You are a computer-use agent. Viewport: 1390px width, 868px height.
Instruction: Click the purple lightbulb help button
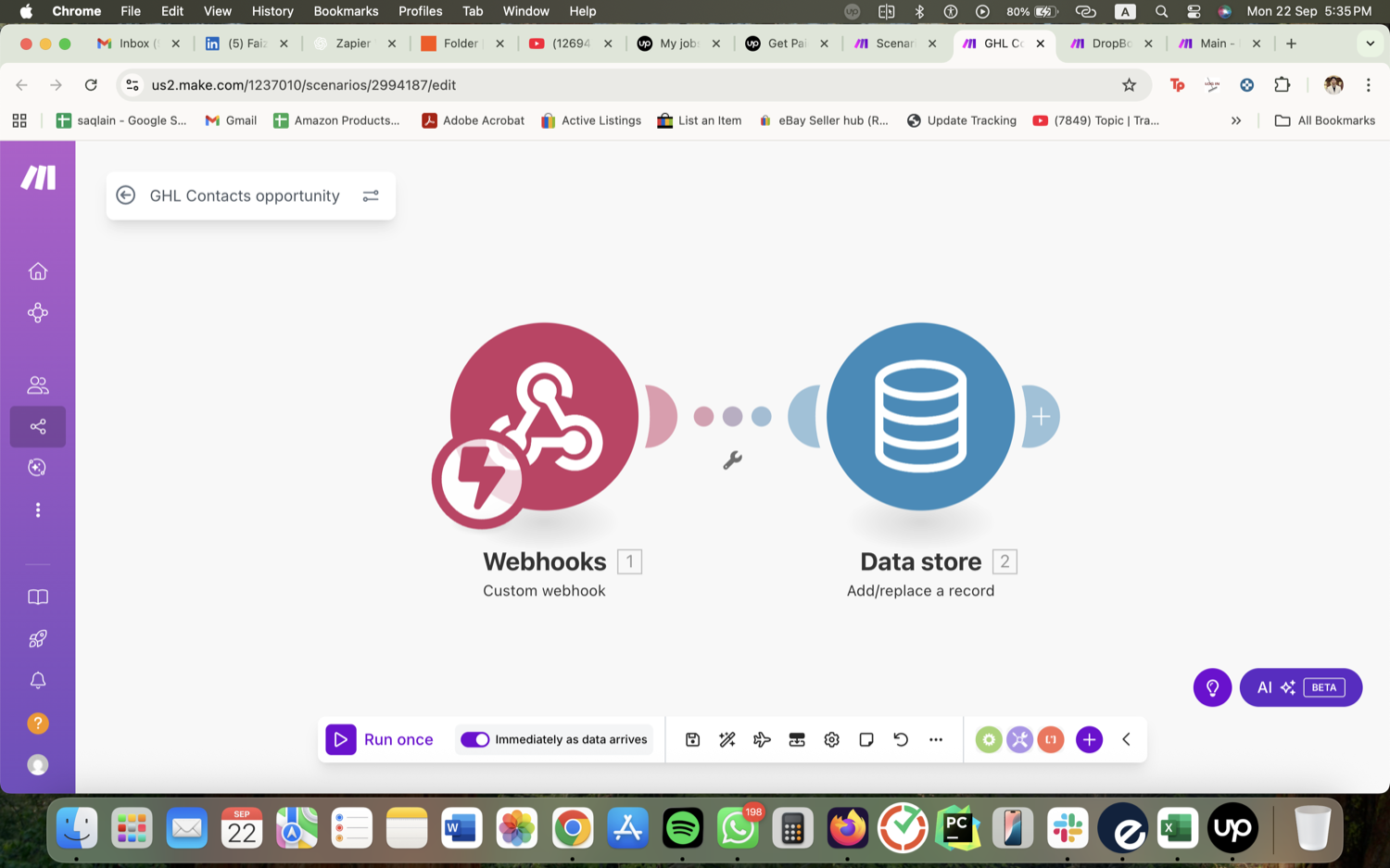tap(1212, 687)
